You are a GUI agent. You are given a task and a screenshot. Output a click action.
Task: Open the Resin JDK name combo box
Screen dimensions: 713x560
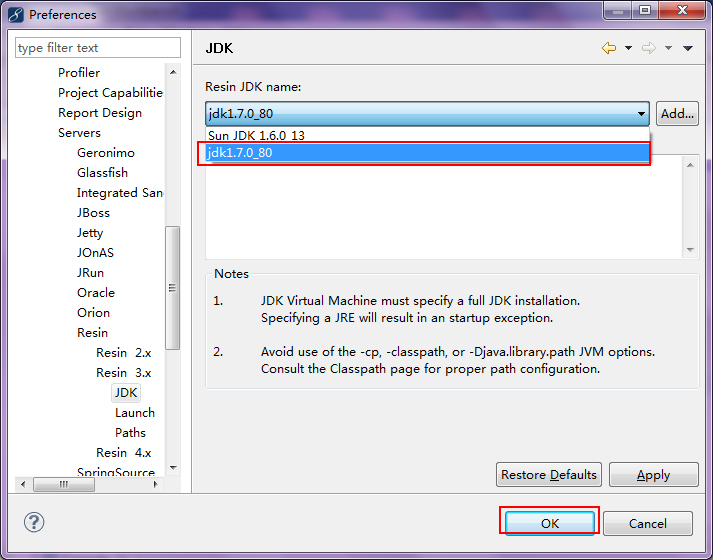[x=427, y=114]
